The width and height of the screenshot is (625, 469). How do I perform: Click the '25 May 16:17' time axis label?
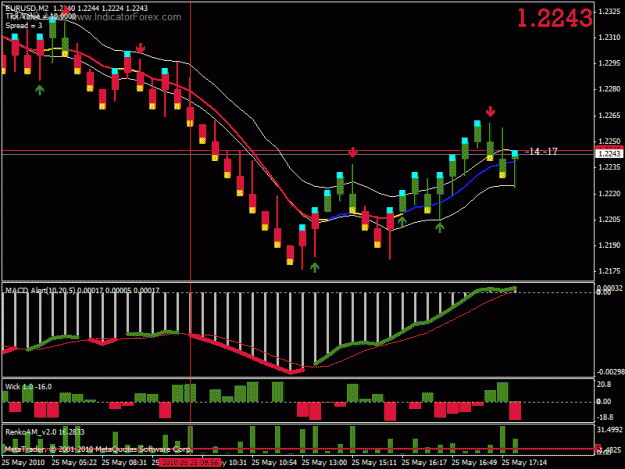[425, 463]
